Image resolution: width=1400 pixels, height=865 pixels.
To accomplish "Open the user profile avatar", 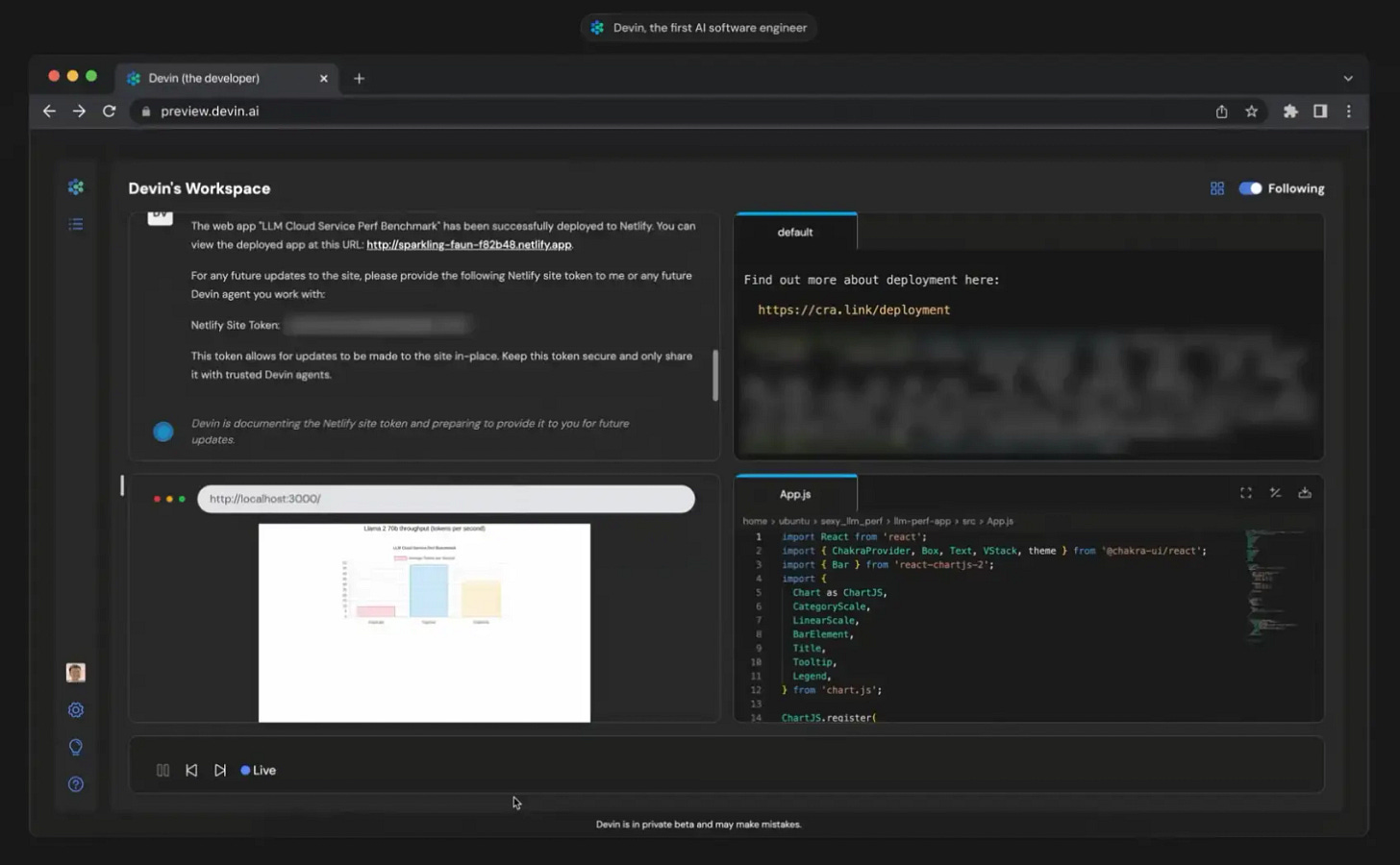I will click(x=76, y=673).
